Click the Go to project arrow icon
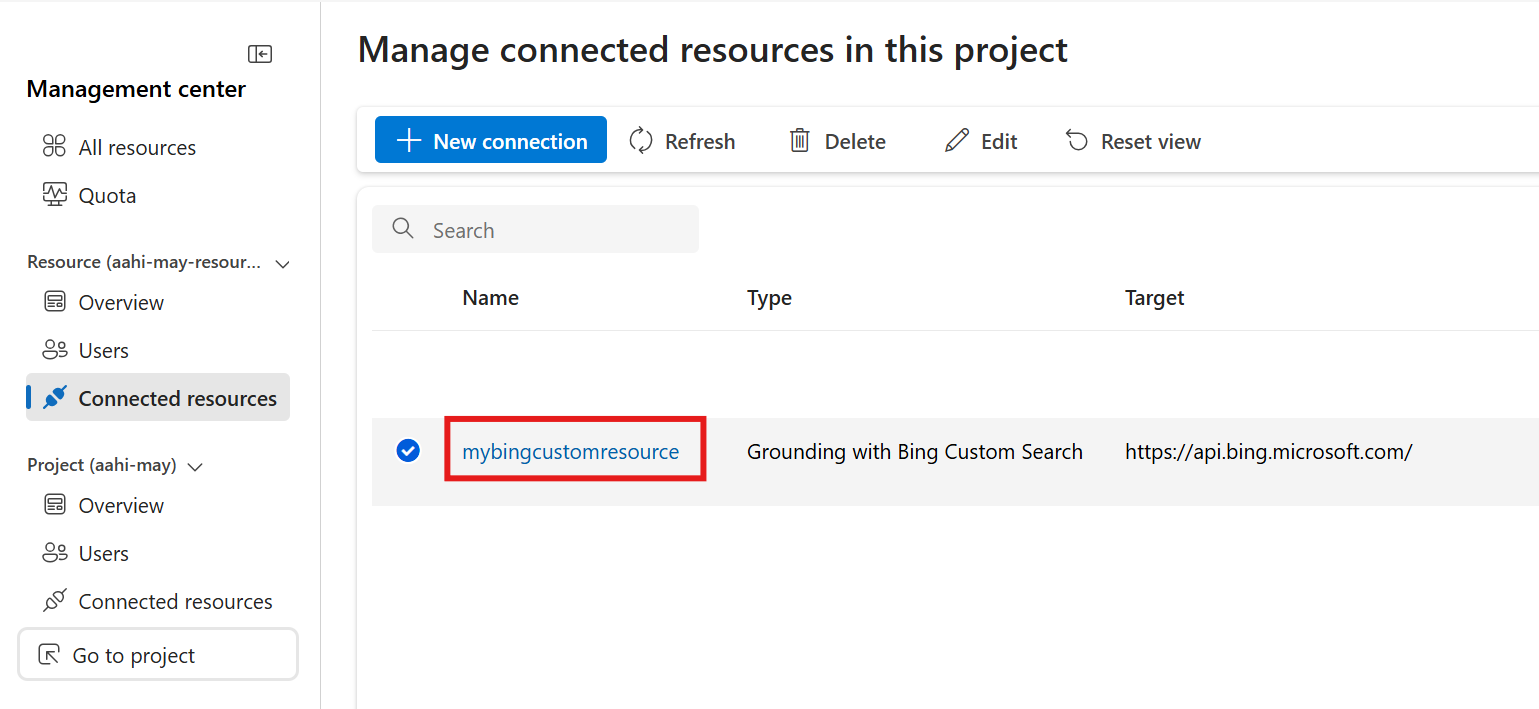This screenshot has width=1539, height=709. point(48,655)
